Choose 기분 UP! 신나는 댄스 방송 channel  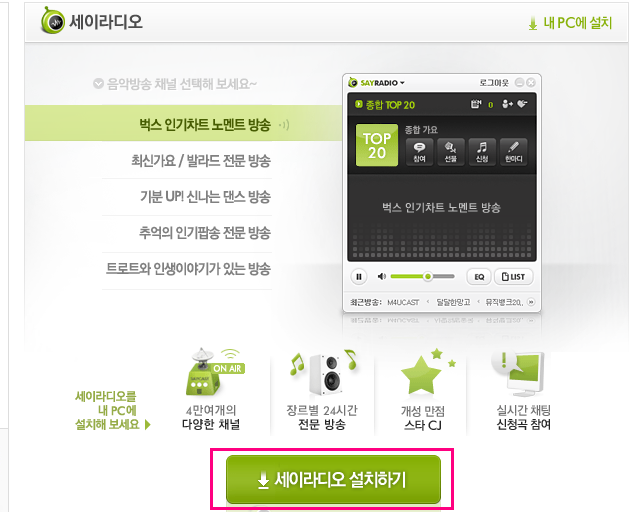[x=205, y=197]
